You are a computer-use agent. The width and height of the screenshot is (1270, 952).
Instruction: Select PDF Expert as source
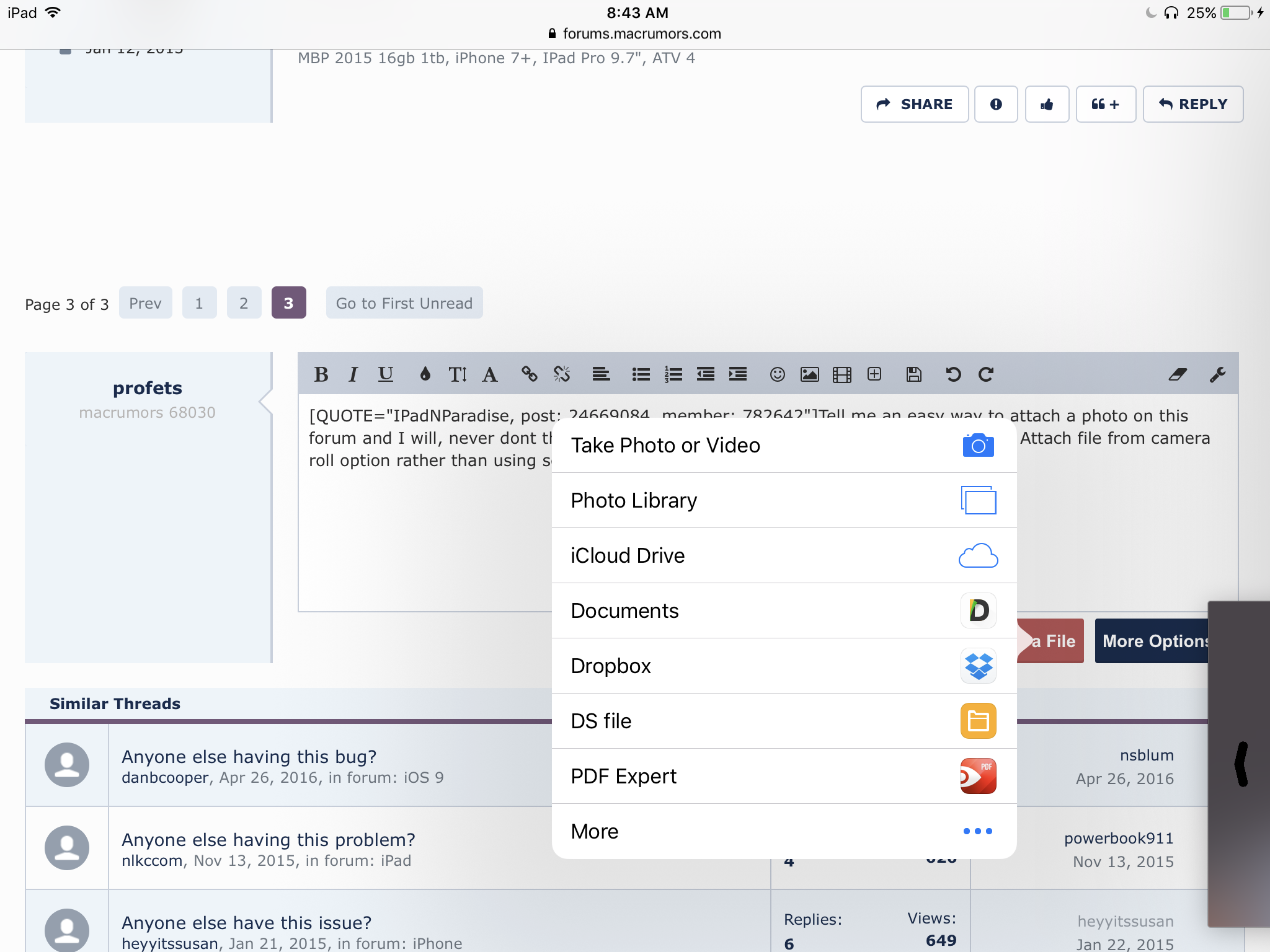784,776
